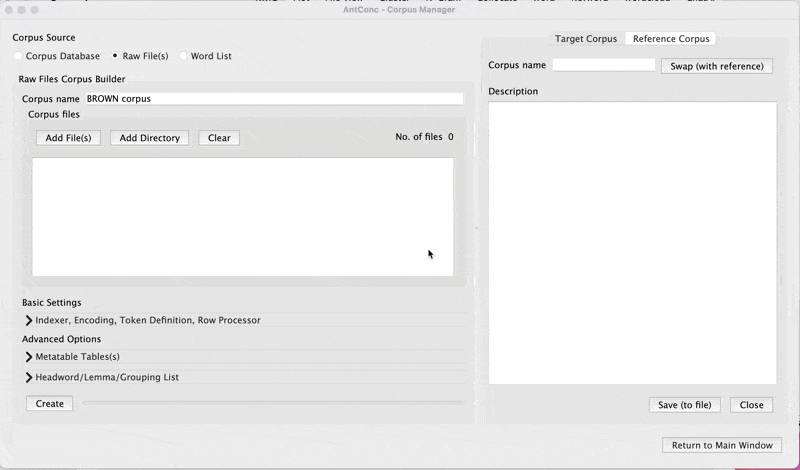This screenshot has height=470, width=800.
Task: Focus the BROWN corpus name field
Action: pos(273,99)
